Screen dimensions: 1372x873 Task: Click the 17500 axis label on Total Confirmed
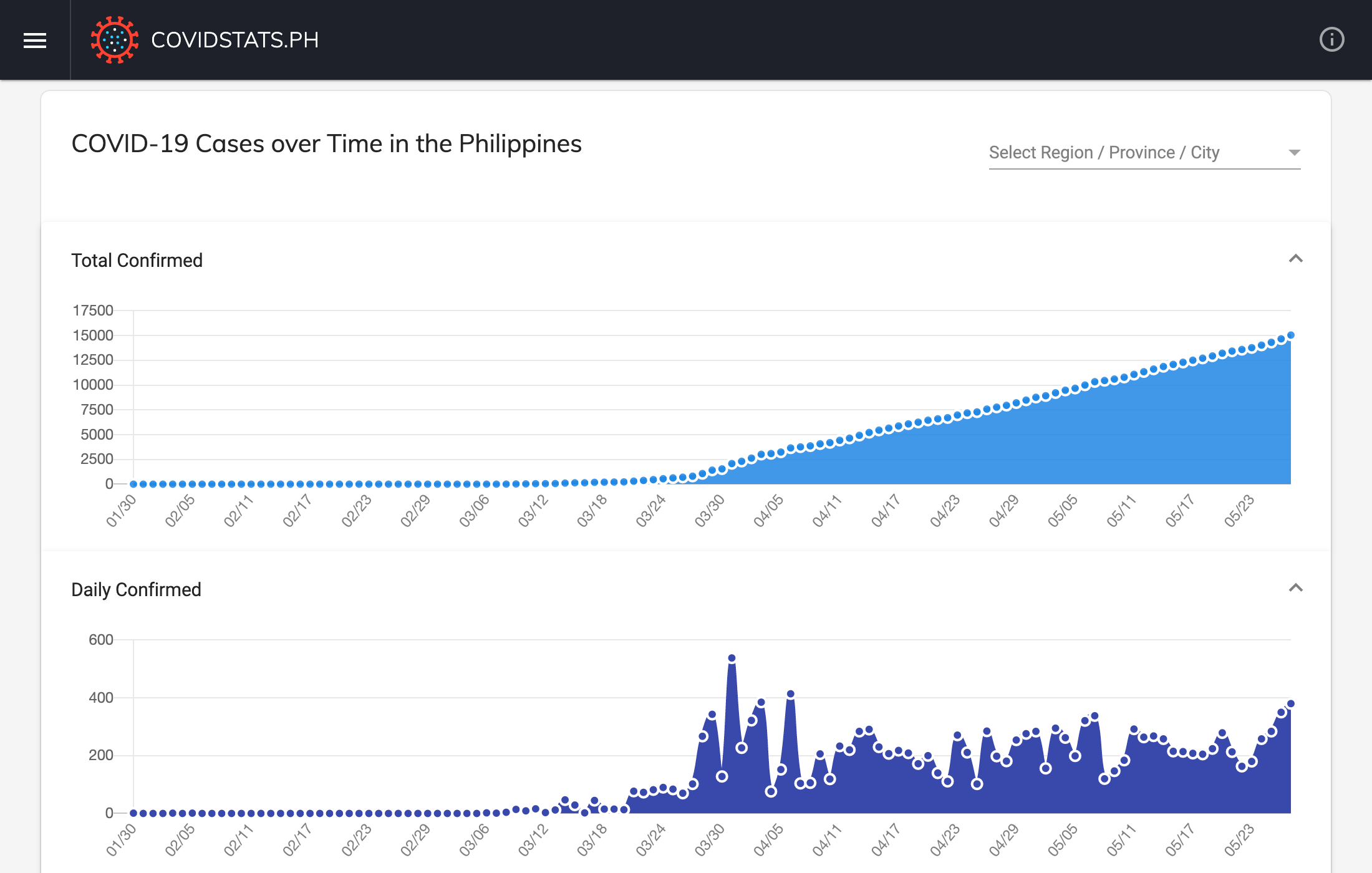93,311
